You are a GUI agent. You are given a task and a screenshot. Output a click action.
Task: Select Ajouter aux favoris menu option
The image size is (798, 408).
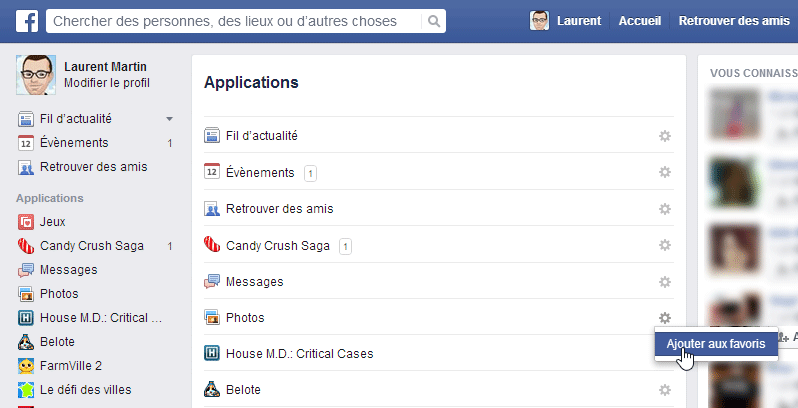point(716,344)
